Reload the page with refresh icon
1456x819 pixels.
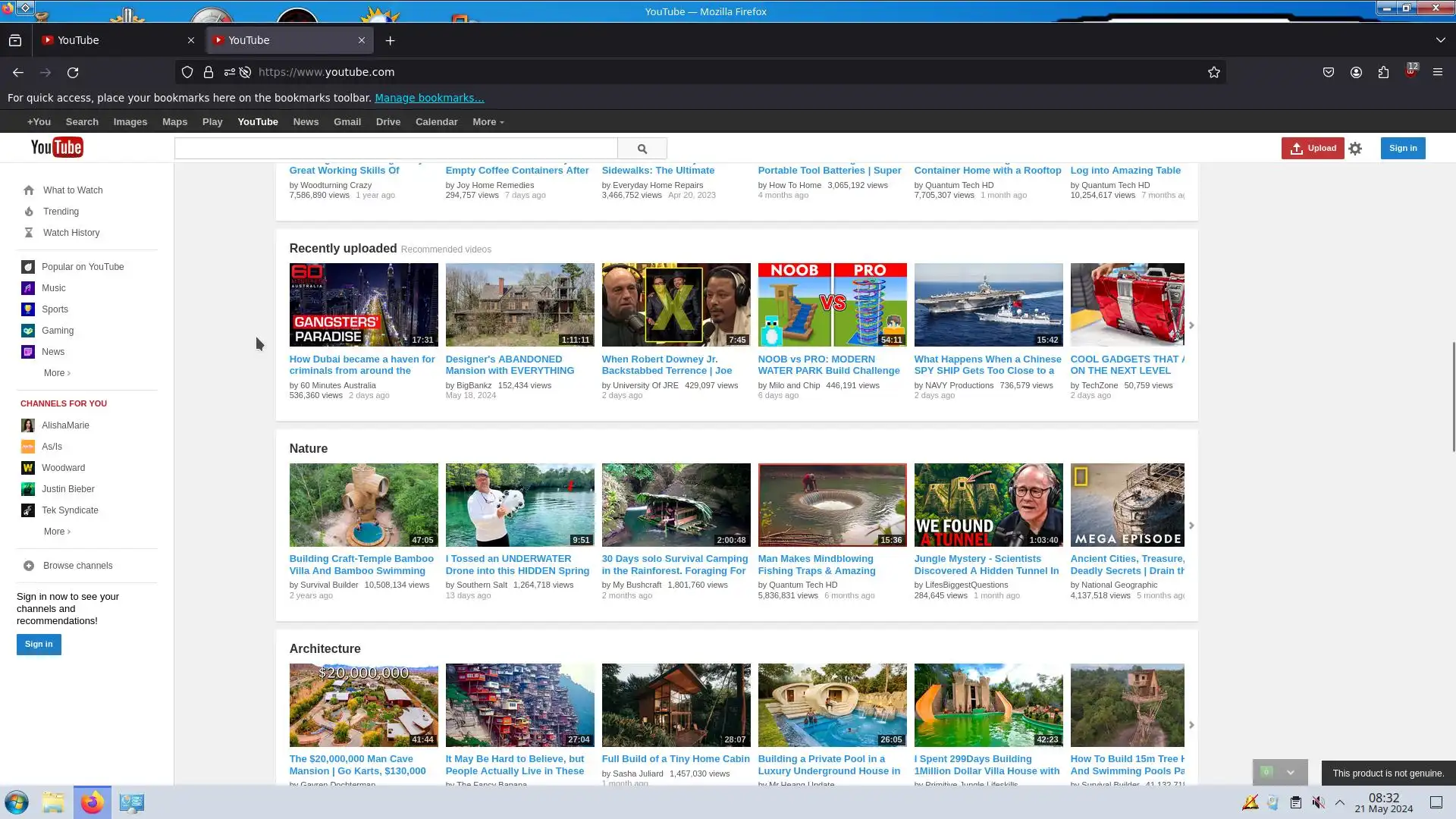point(73,72)
